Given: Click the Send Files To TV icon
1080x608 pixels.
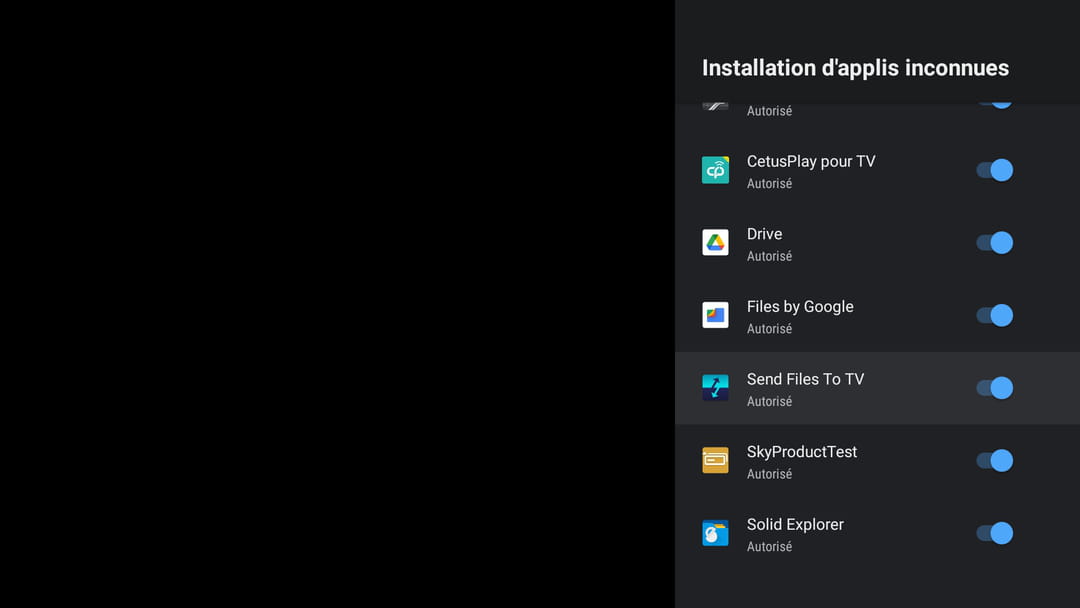Looking at the screenshot, I should pos(715,388).
